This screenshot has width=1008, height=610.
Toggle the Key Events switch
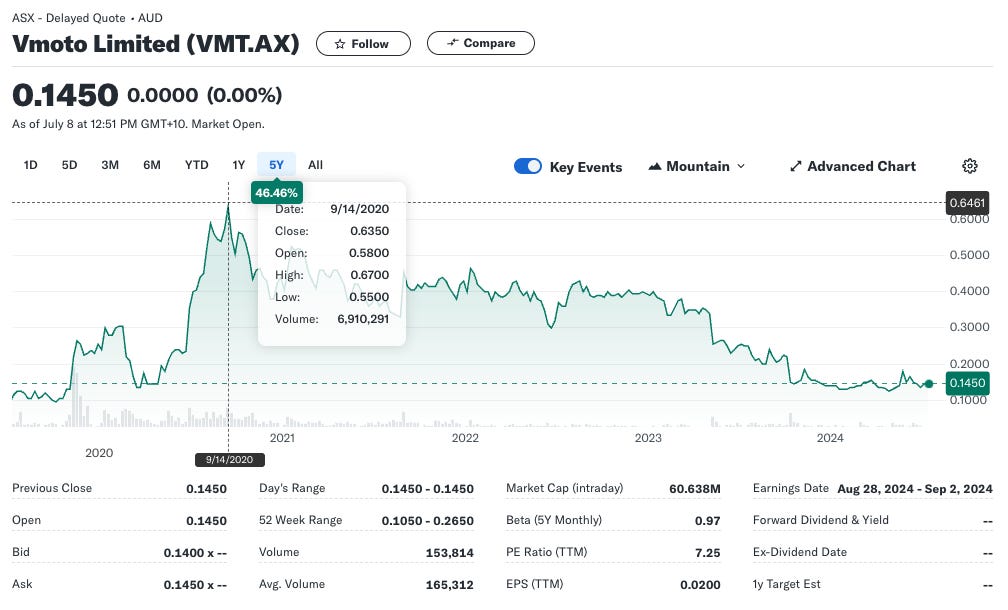click(x=528, y=166)
